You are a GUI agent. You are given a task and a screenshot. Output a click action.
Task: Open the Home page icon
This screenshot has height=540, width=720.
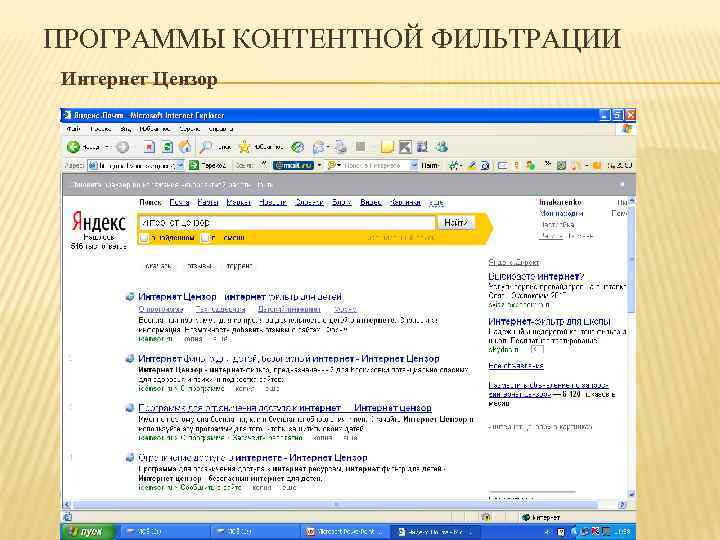click(185, 147)
